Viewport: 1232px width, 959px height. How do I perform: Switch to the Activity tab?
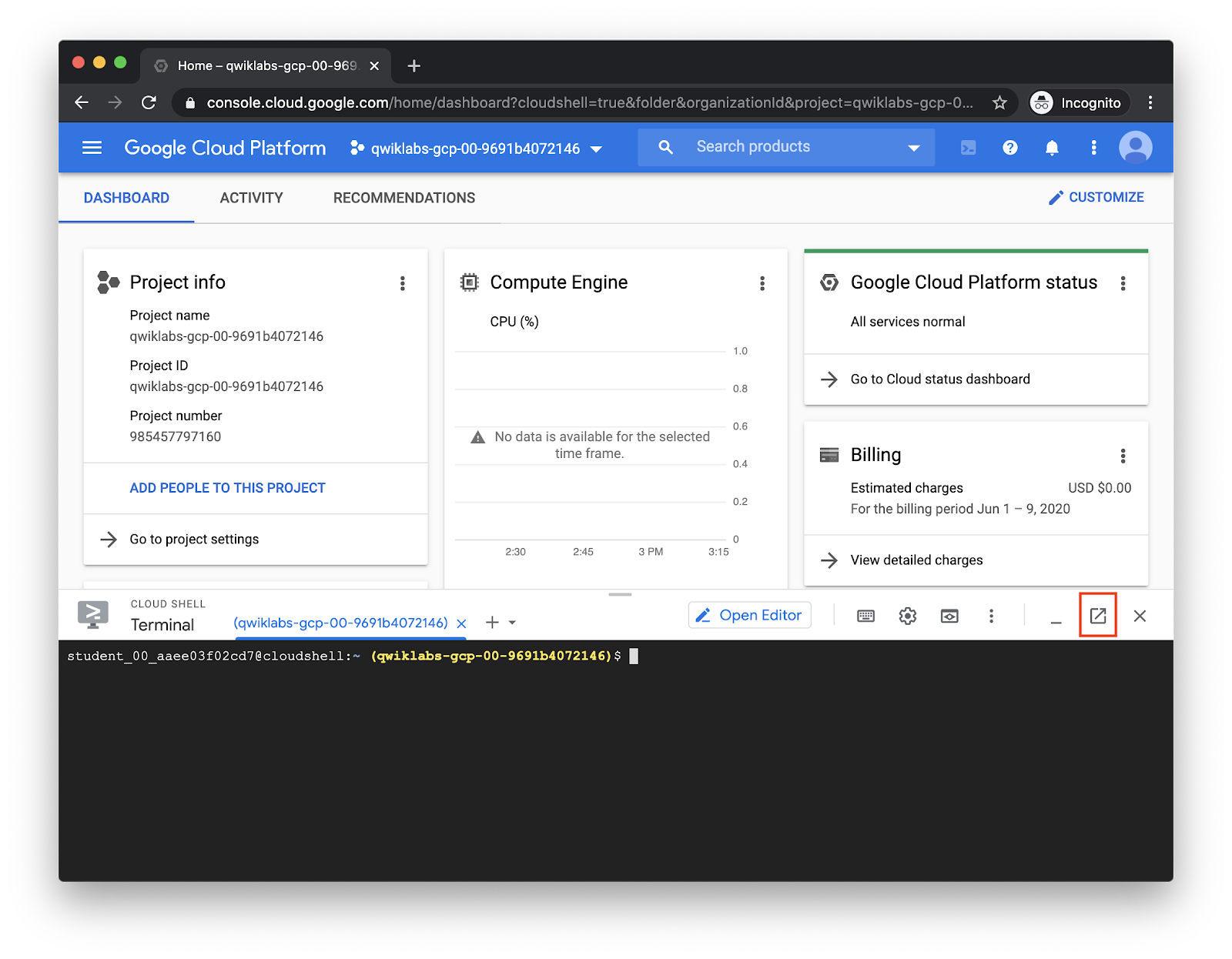pyautogui.click(x=252, y=198)
